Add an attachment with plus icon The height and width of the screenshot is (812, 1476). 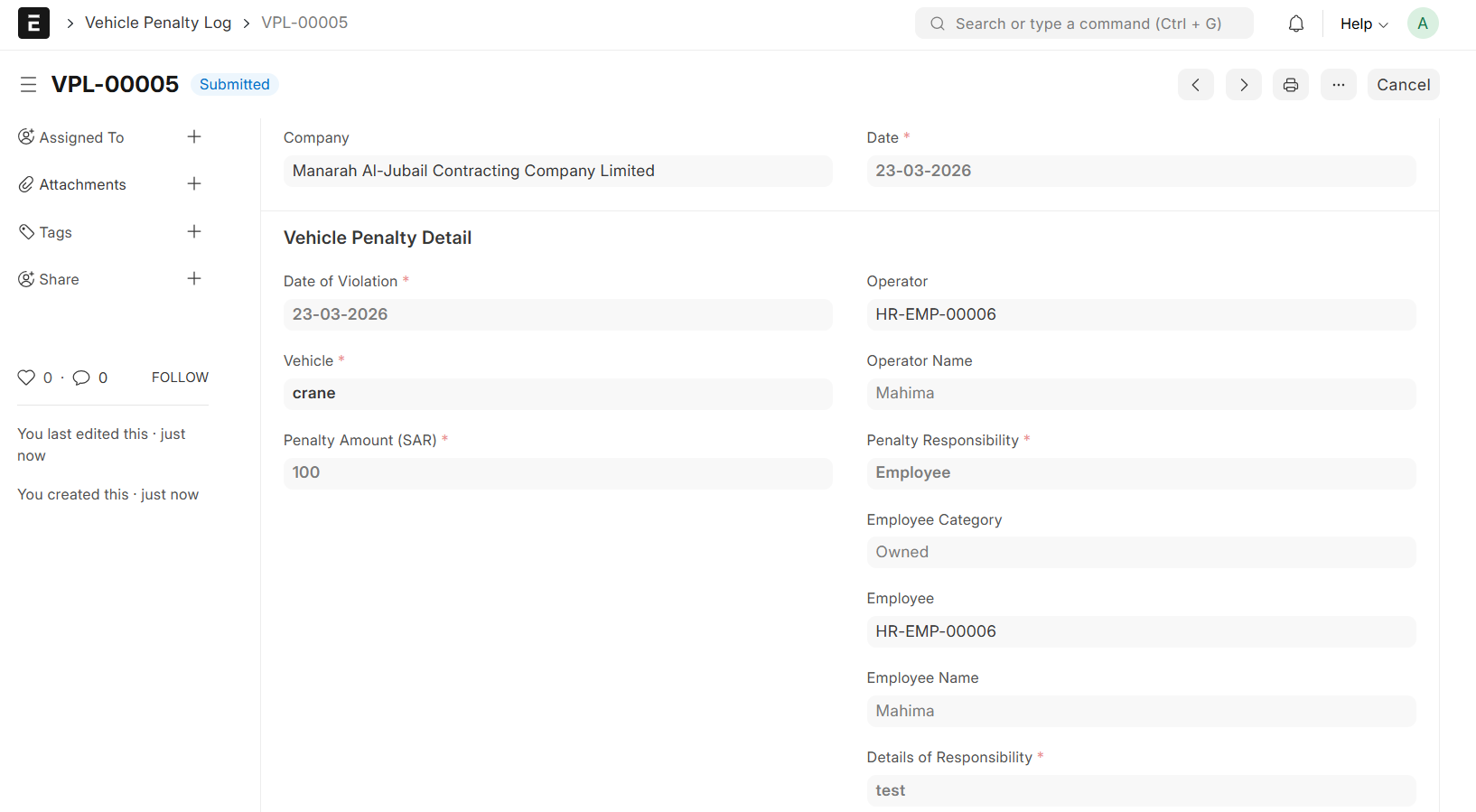coord(194,184)
